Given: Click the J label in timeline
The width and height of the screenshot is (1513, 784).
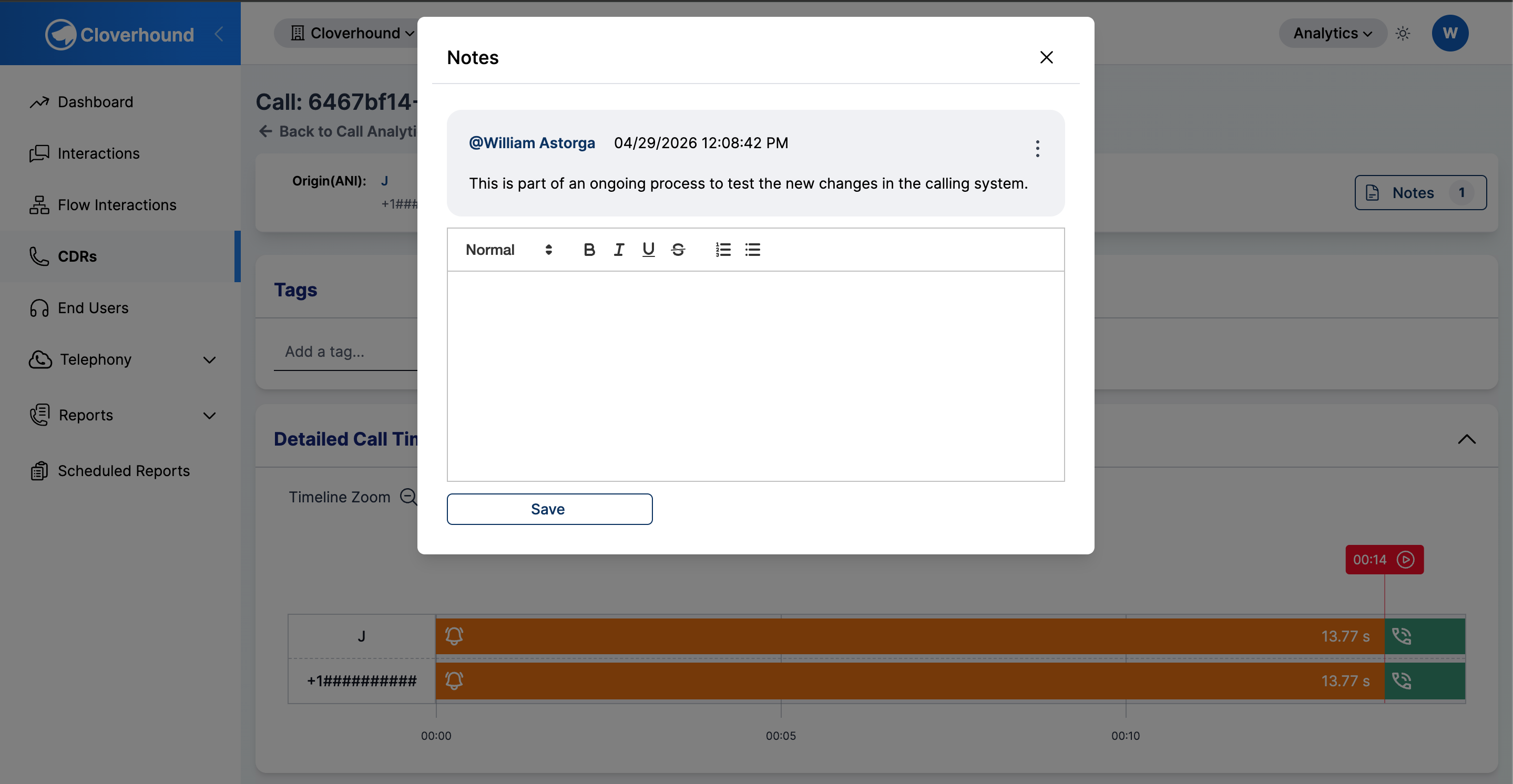Looking at the screenshot, I should click(x=362, y=636).
